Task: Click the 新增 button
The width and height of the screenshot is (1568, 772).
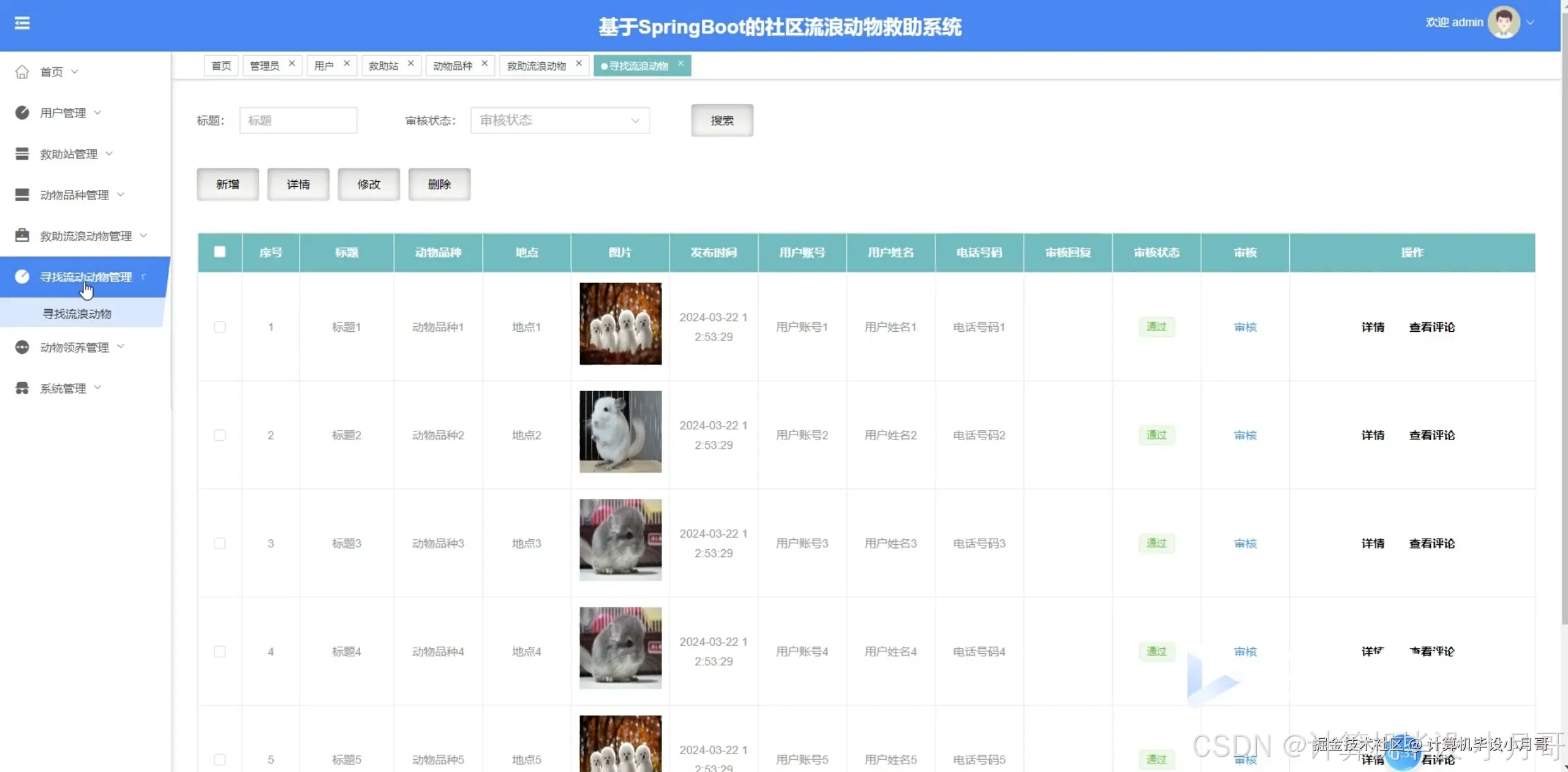Action: 228,184
